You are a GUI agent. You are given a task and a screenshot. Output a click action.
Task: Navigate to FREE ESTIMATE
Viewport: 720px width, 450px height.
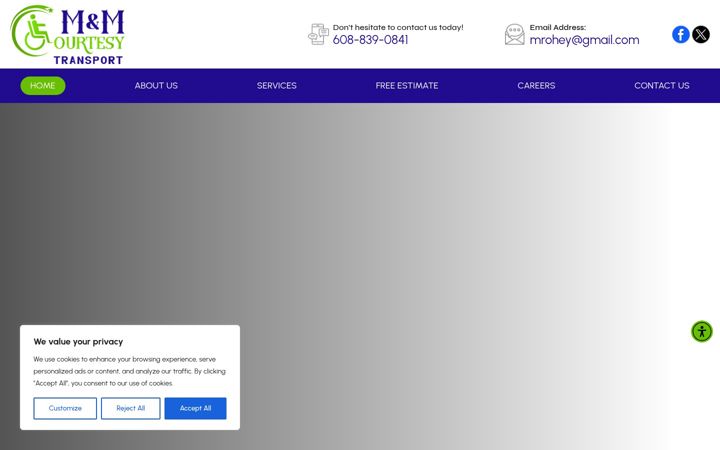tap(407, 85)
